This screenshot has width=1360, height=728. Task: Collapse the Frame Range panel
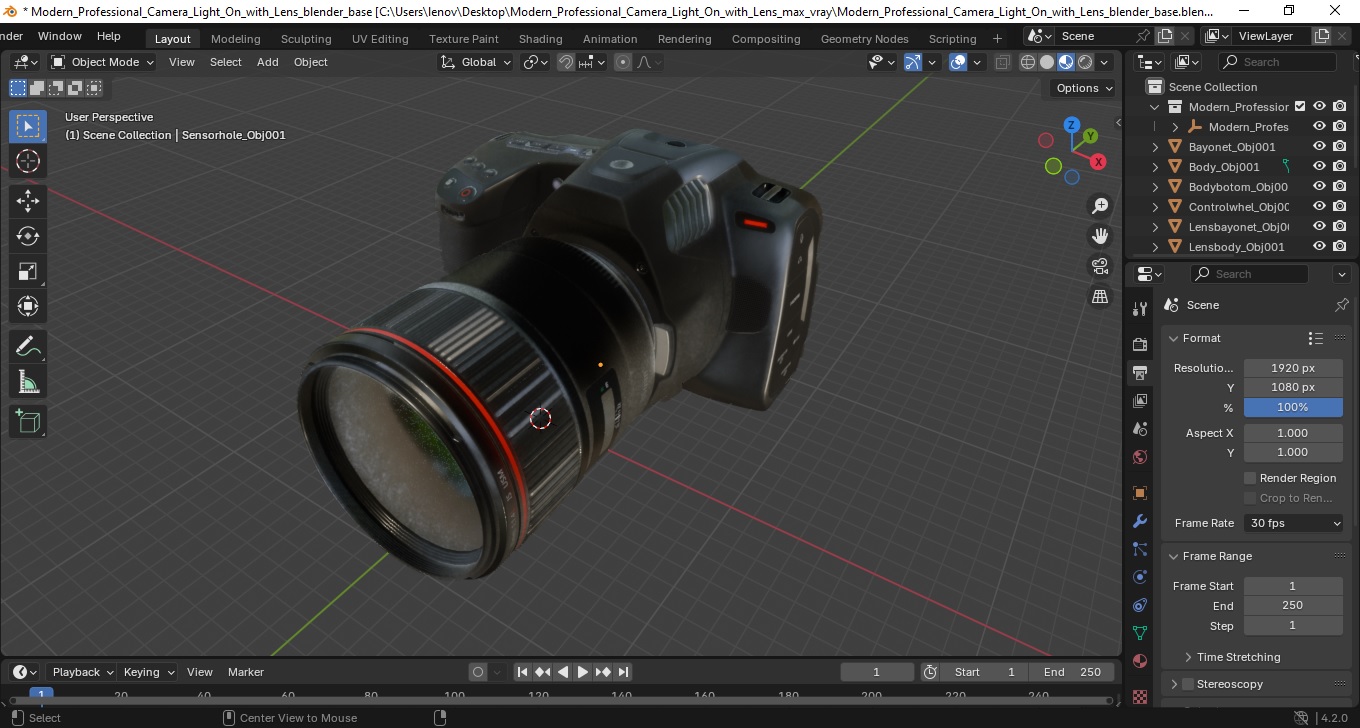[1174, 556]
